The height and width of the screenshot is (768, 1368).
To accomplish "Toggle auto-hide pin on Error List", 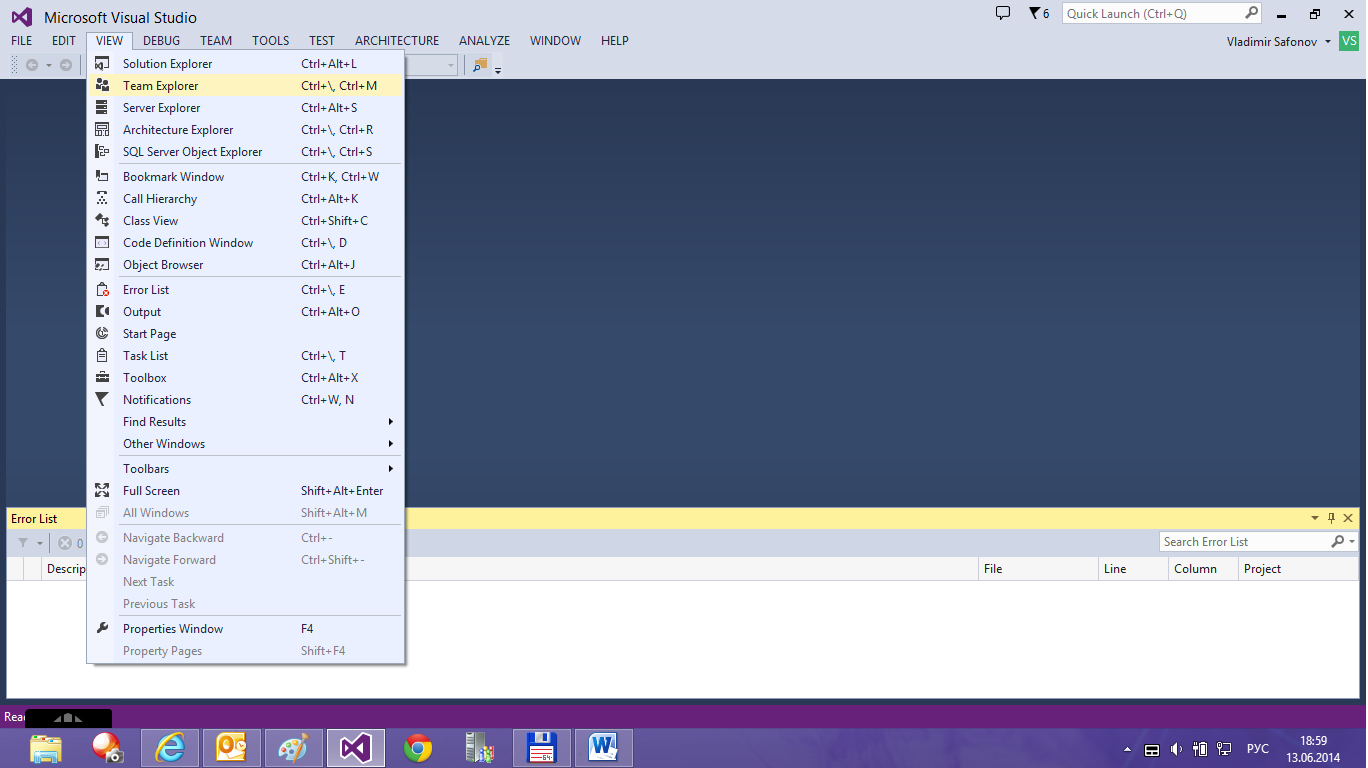I will point(1332,518).
